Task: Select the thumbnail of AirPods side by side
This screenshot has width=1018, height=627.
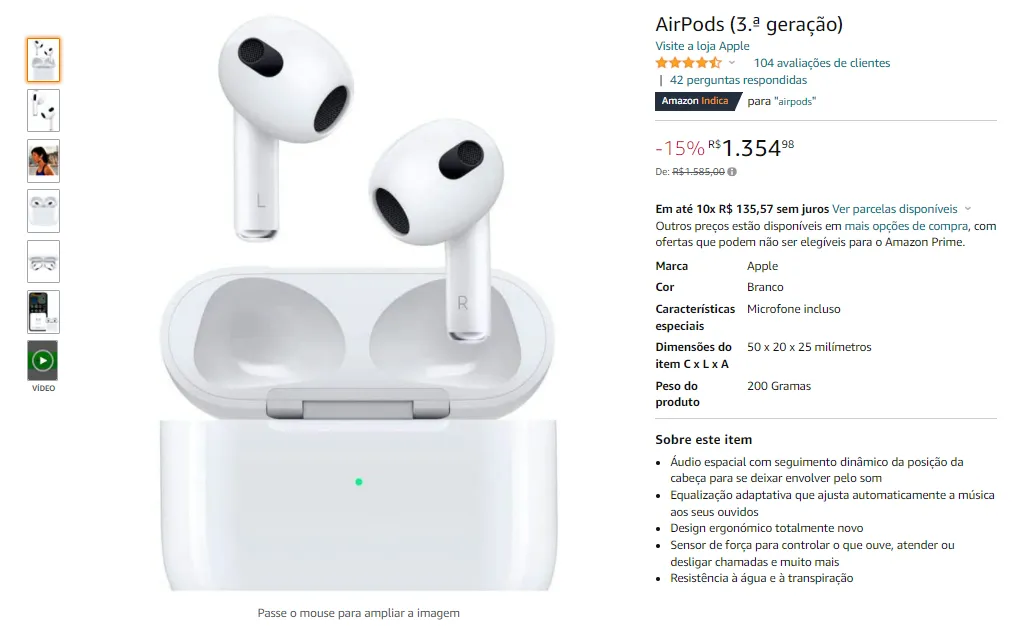Action: click(43, 262)
